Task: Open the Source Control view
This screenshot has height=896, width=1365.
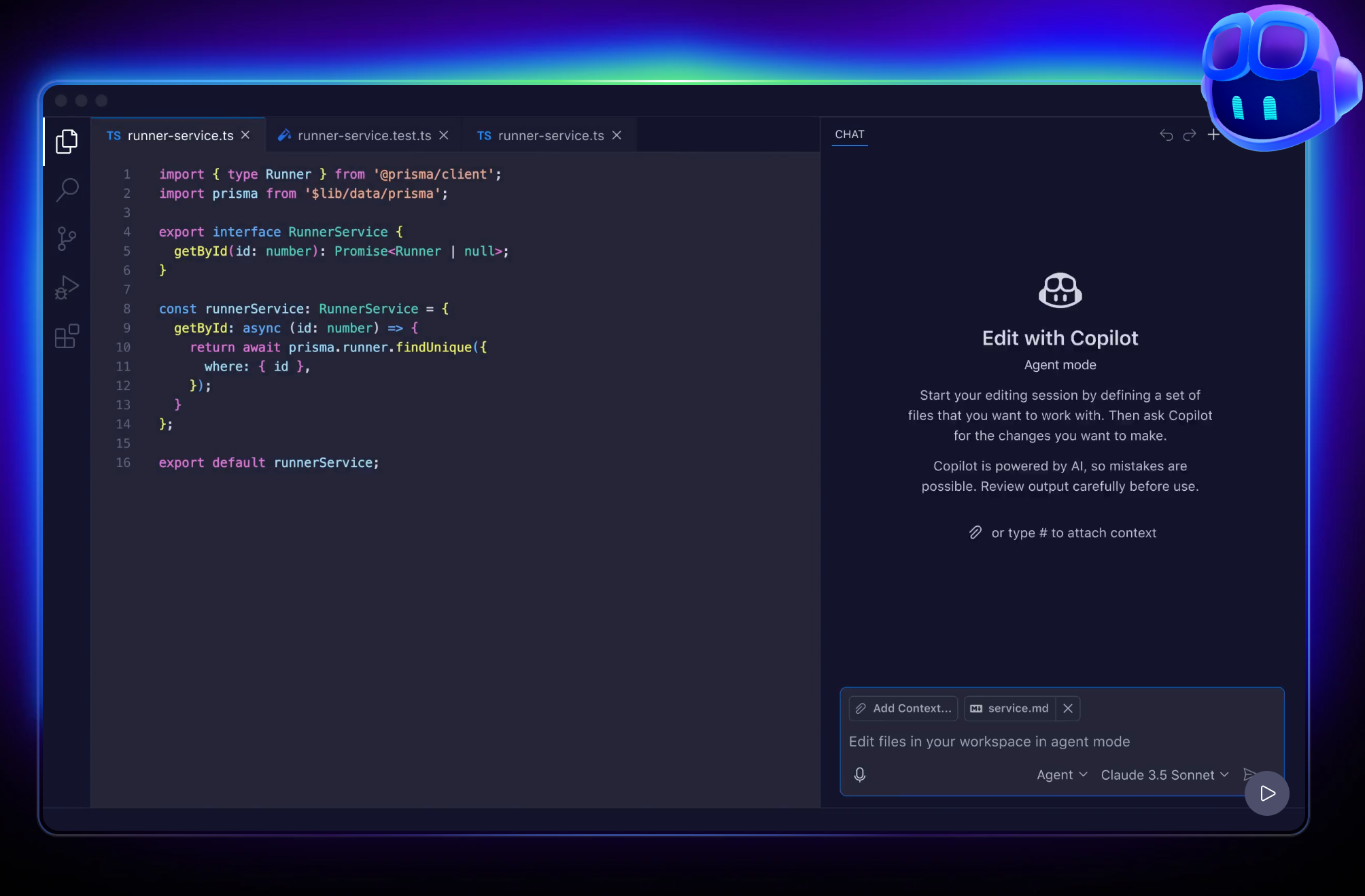Action: [67, 239]
